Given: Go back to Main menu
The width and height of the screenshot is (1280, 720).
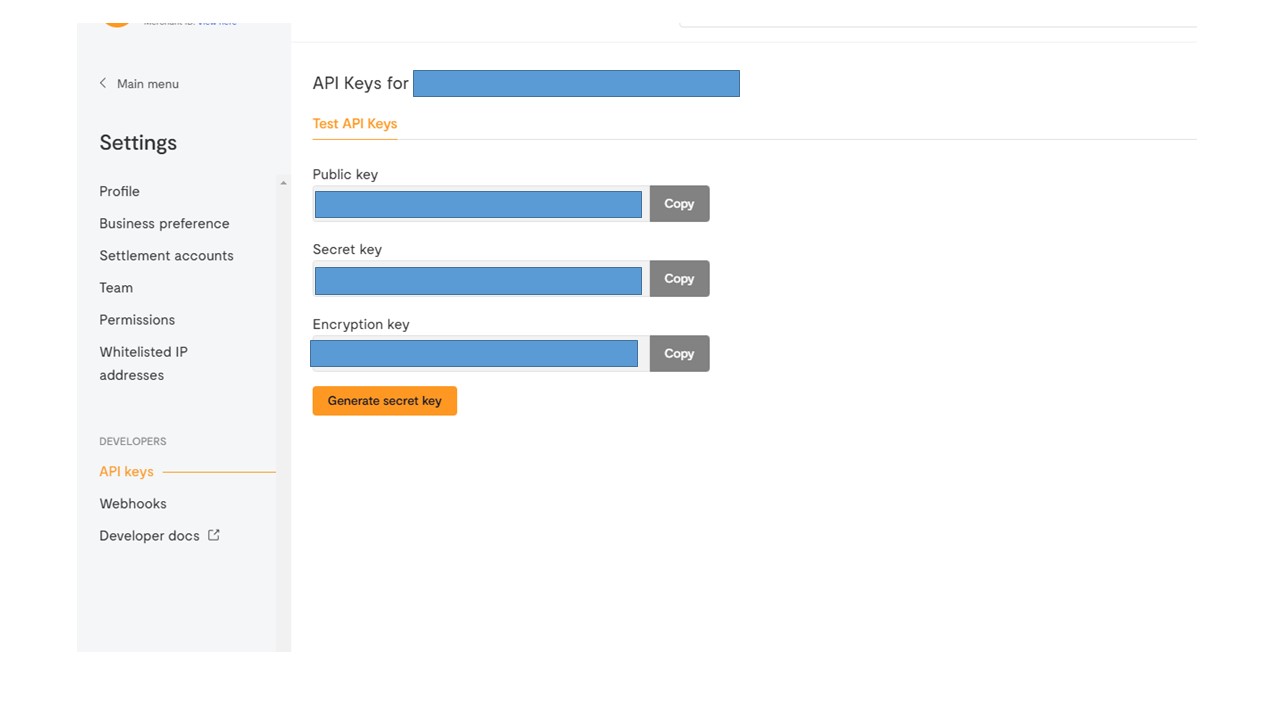Looking at the screenshot, I should point(148,84).
